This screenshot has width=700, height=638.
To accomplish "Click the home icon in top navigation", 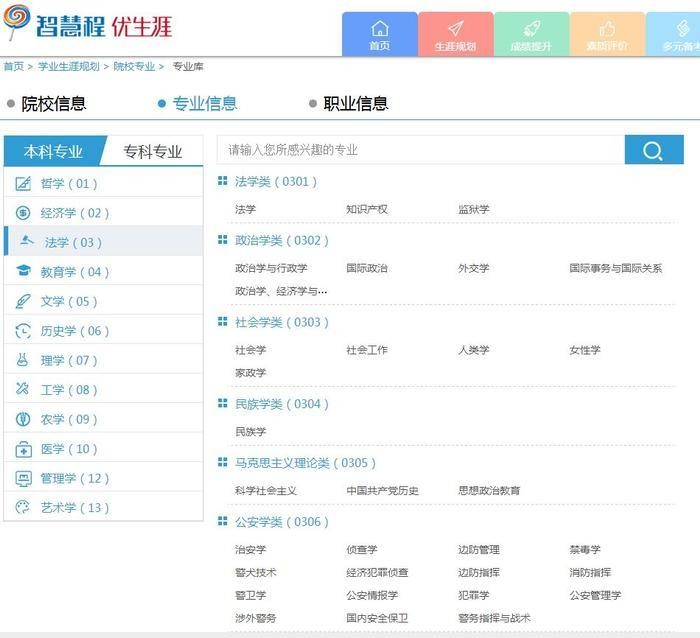I will 379,29.
